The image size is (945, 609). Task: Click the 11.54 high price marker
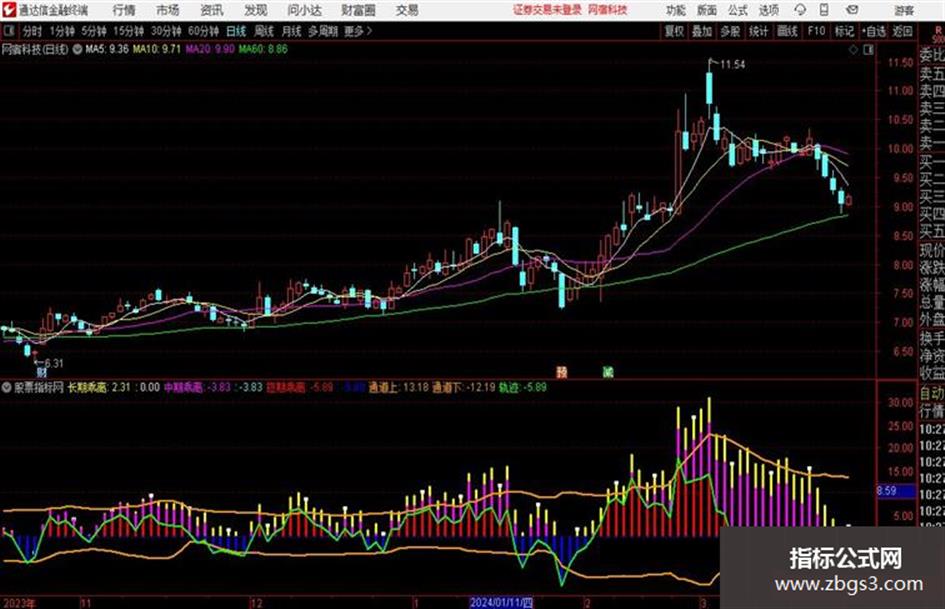point(732,65)
